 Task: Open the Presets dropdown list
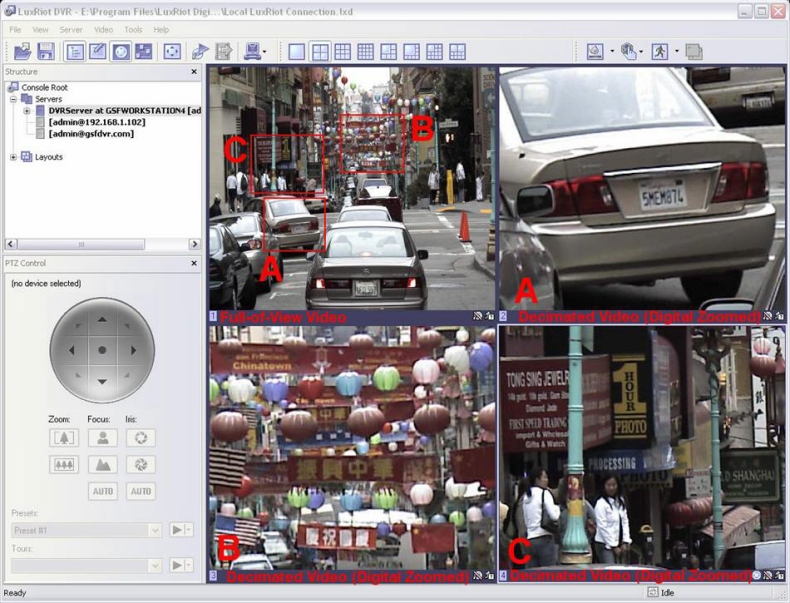click(x=154, y=530)
